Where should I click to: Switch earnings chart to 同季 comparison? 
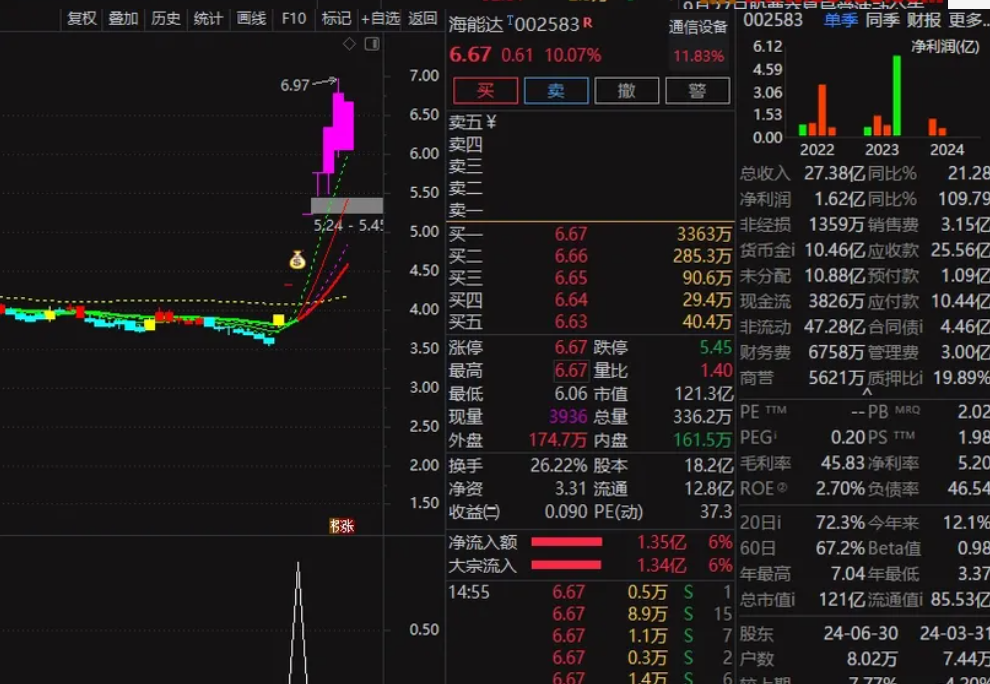[x=882, y=19]
